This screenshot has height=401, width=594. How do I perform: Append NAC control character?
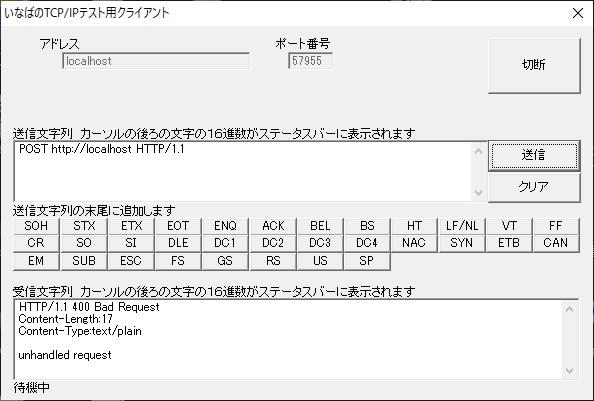click(x=414, y=243)
